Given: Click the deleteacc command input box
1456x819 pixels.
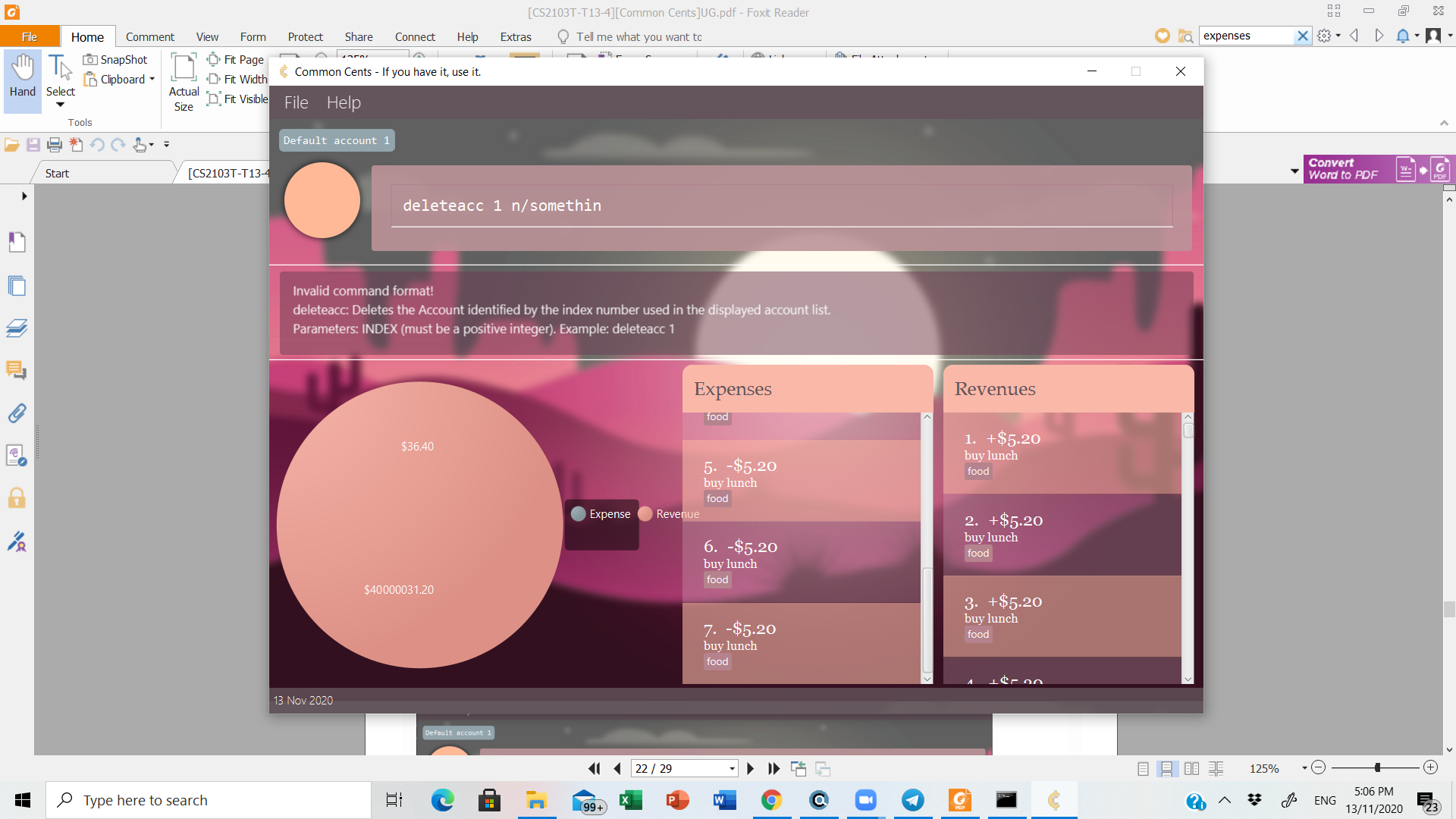Looking at the screenshot, I should pos(781,206).
